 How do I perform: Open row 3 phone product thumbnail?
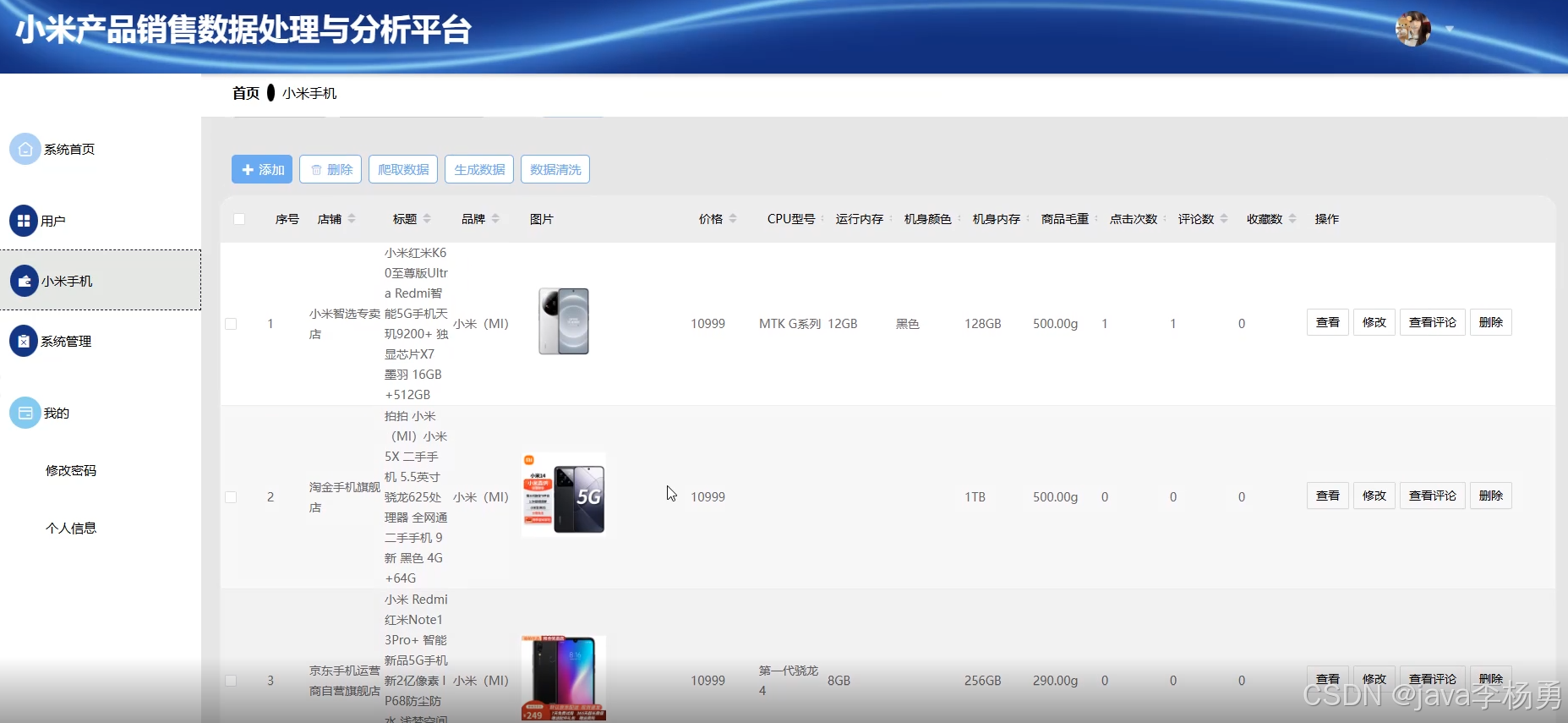[x=564, y=678]
